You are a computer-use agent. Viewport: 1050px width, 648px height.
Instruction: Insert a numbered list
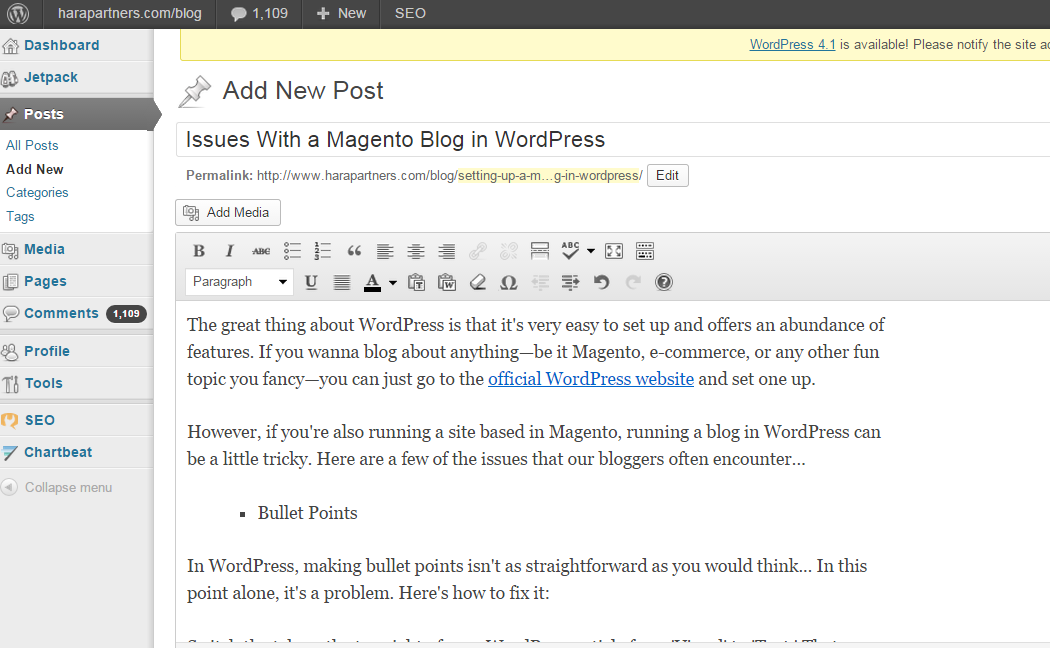(323, 251)
